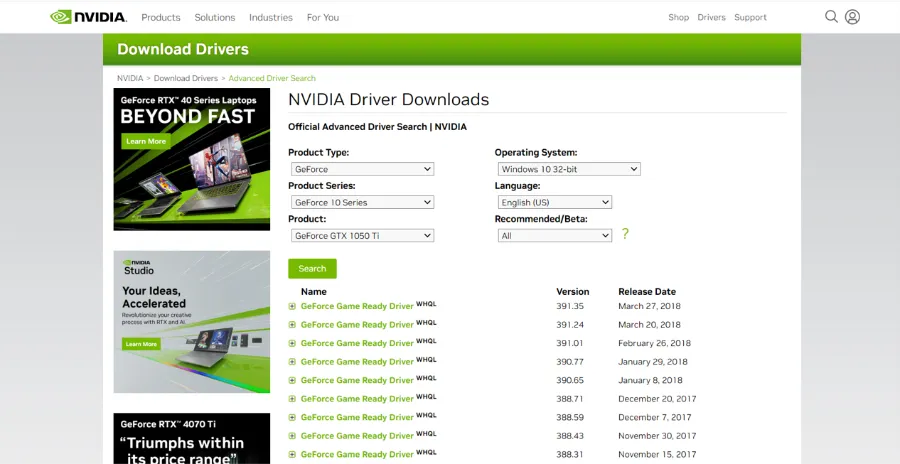900x464 pixels.
Task: Click Learn More on RTX 40 laptops ad
Action: click(x=146, y=141)
